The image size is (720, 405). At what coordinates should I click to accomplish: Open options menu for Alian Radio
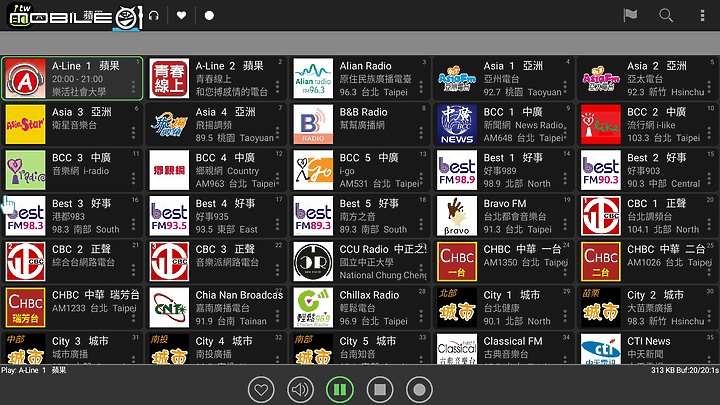click(421, 86)
